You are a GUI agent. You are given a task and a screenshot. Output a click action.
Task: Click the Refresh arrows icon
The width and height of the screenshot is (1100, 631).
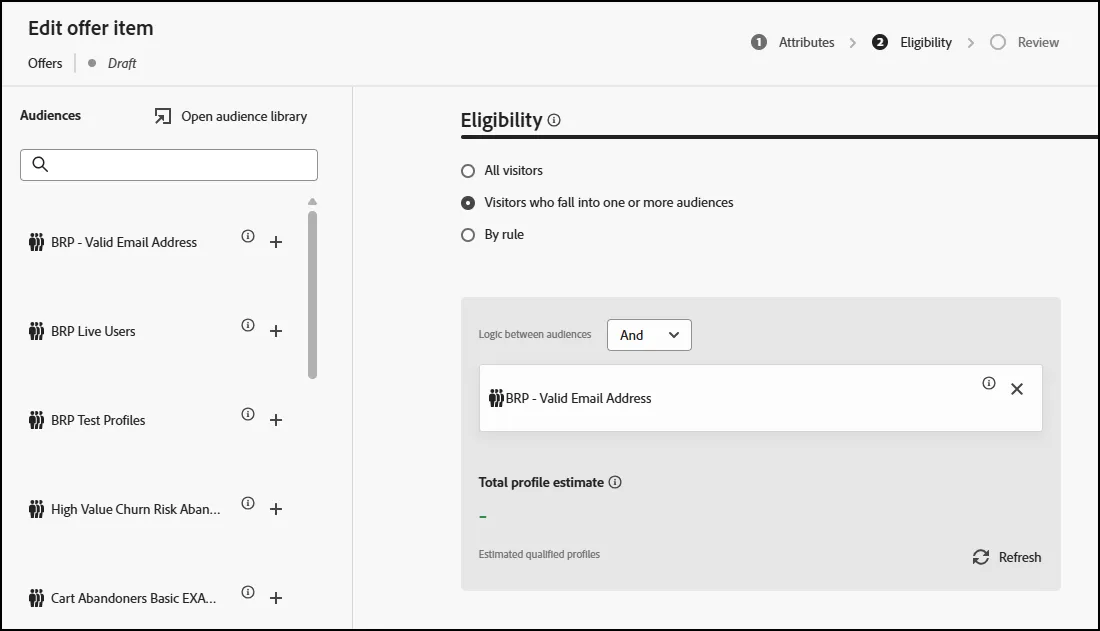[981, 557]
